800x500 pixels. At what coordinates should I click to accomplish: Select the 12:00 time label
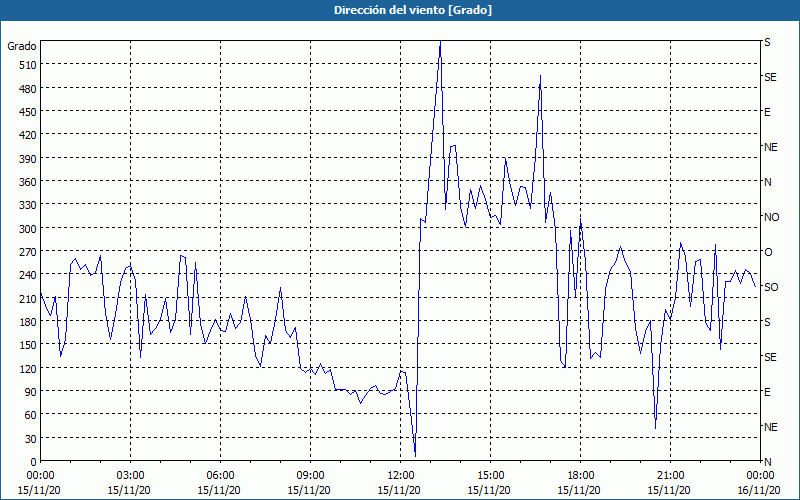click(x=401, y=476)
